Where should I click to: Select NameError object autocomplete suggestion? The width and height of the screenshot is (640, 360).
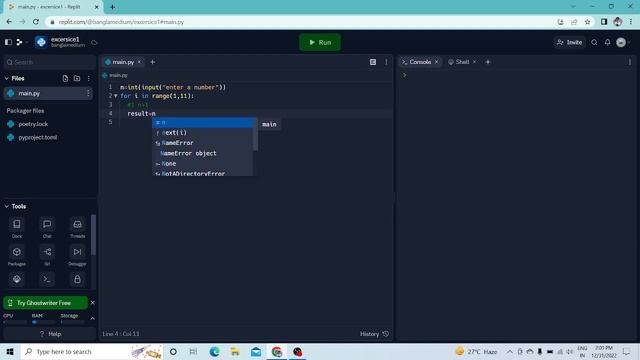click(x=203, y=153)
